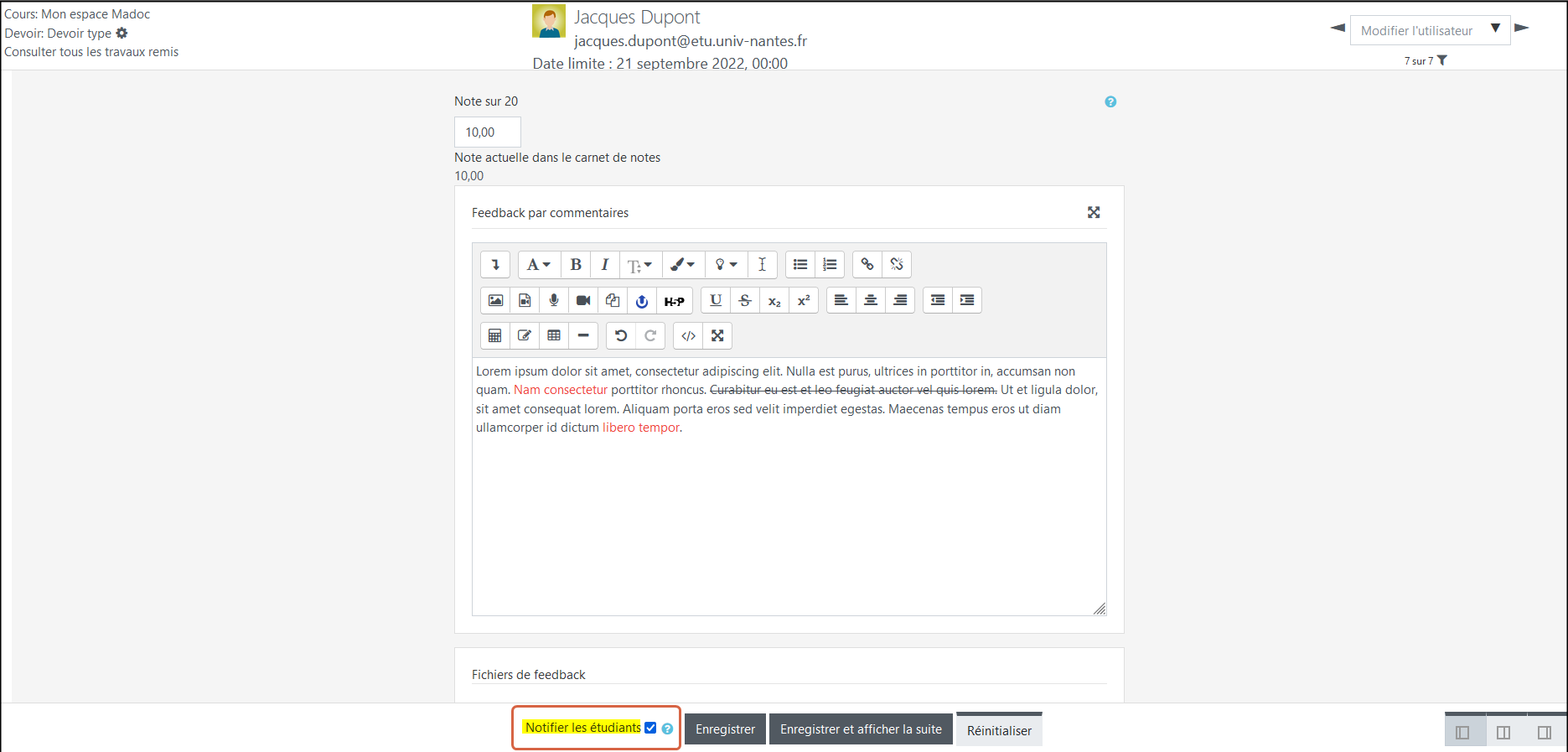1568x752 pixels.
Task: Open the Modifier l'utilisateur dropdown
Action: click(1430, 30)
